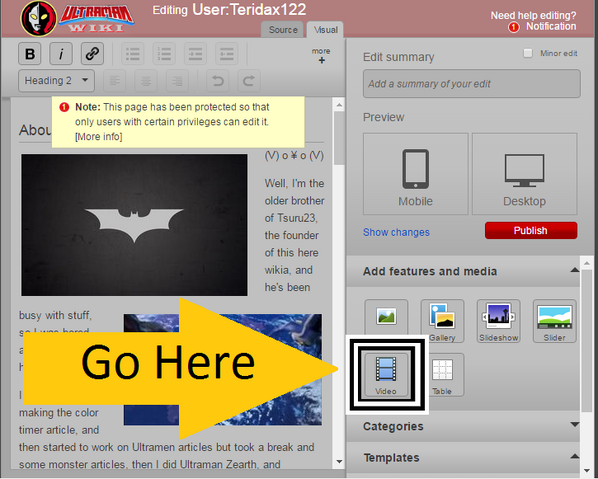This screenshot has width=598, height=479.
Task: Apply bulleted list formatting
Action: coord(133,54)
